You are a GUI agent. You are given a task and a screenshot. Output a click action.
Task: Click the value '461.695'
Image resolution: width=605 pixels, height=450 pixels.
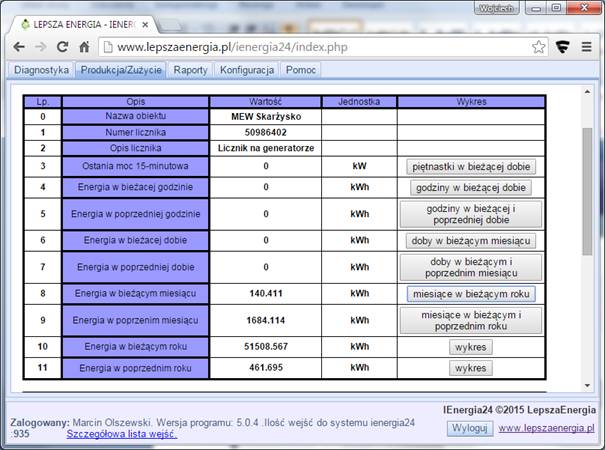click(x=265, y=367)
